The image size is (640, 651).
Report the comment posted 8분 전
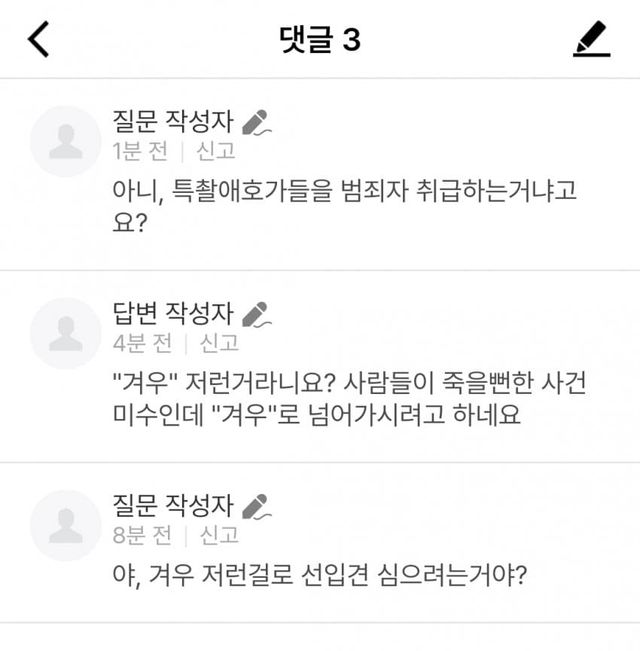[219, 535]
